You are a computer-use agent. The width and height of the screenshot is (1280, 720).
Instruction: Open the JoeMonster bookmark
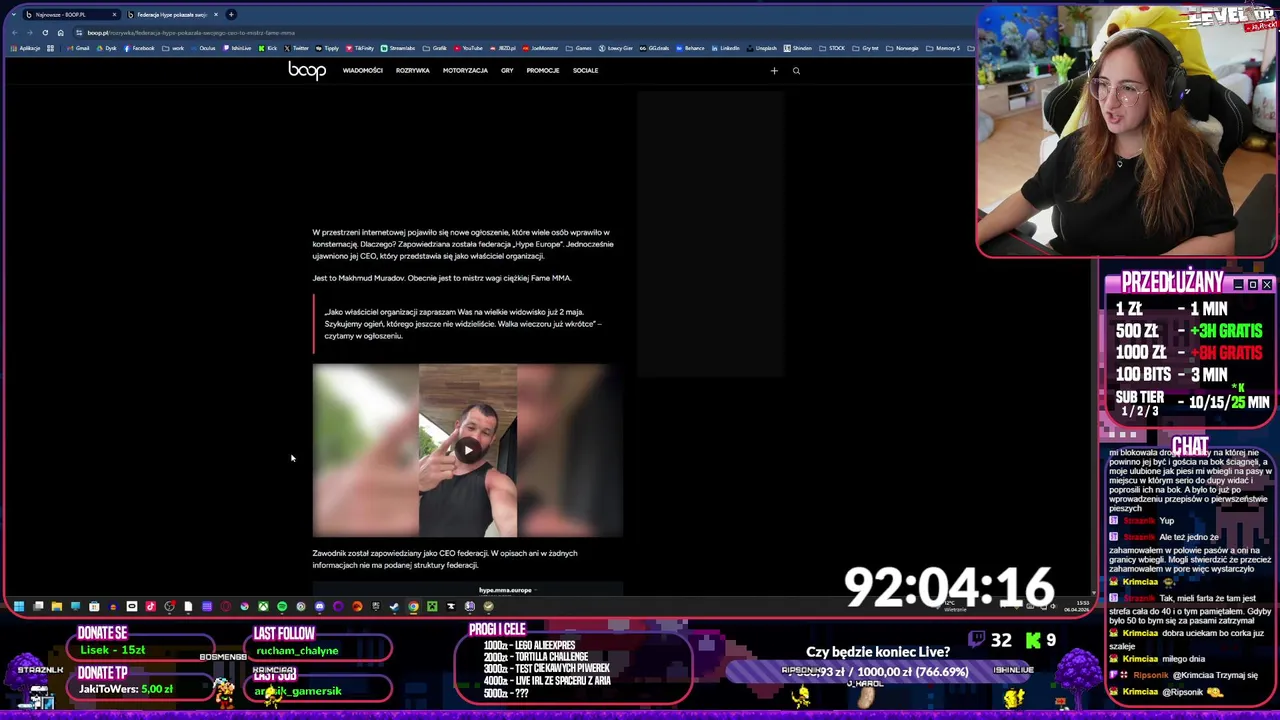pos(540,48)
